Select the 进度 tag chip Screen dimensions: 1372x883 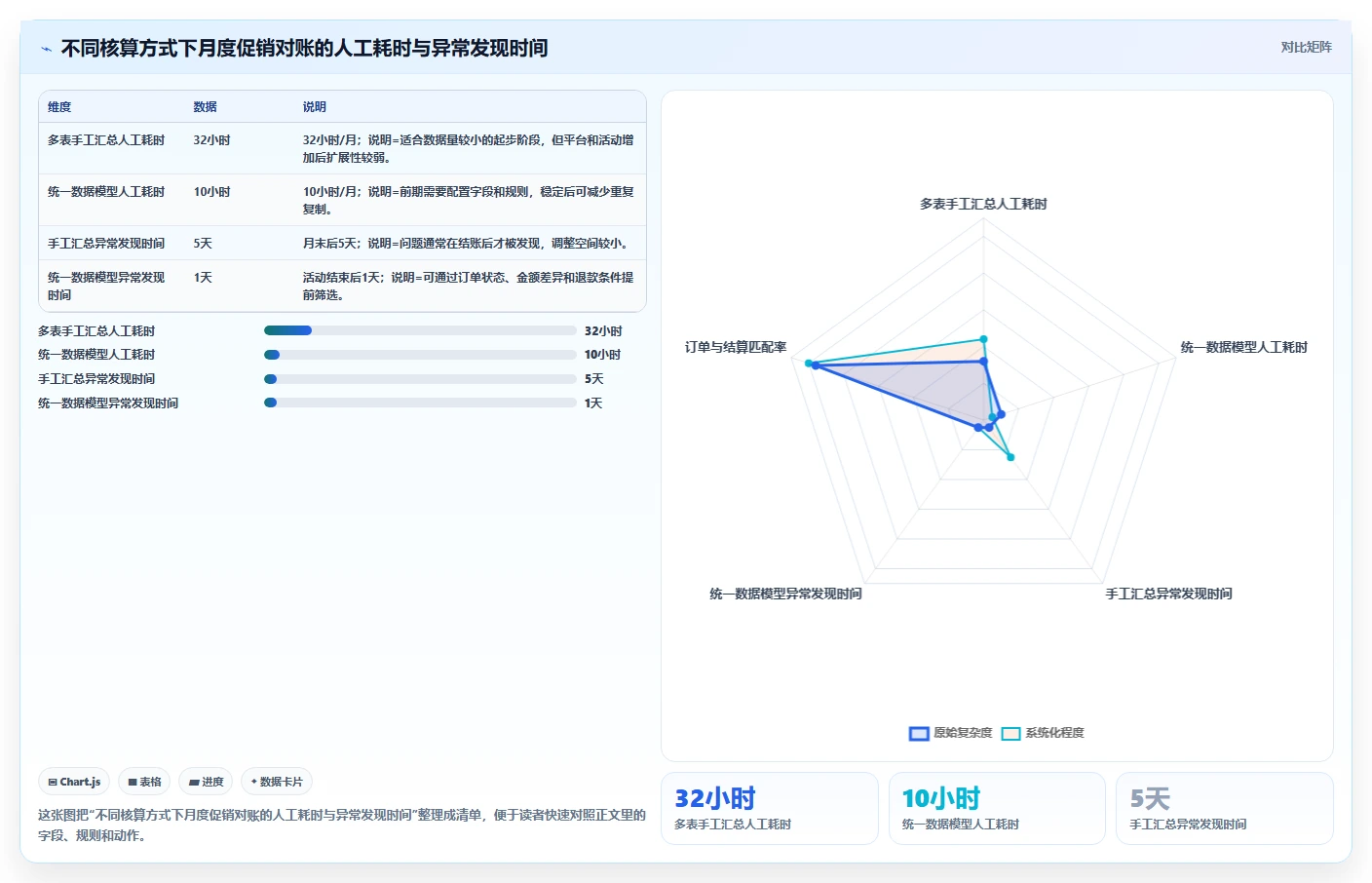pos(206,782)
